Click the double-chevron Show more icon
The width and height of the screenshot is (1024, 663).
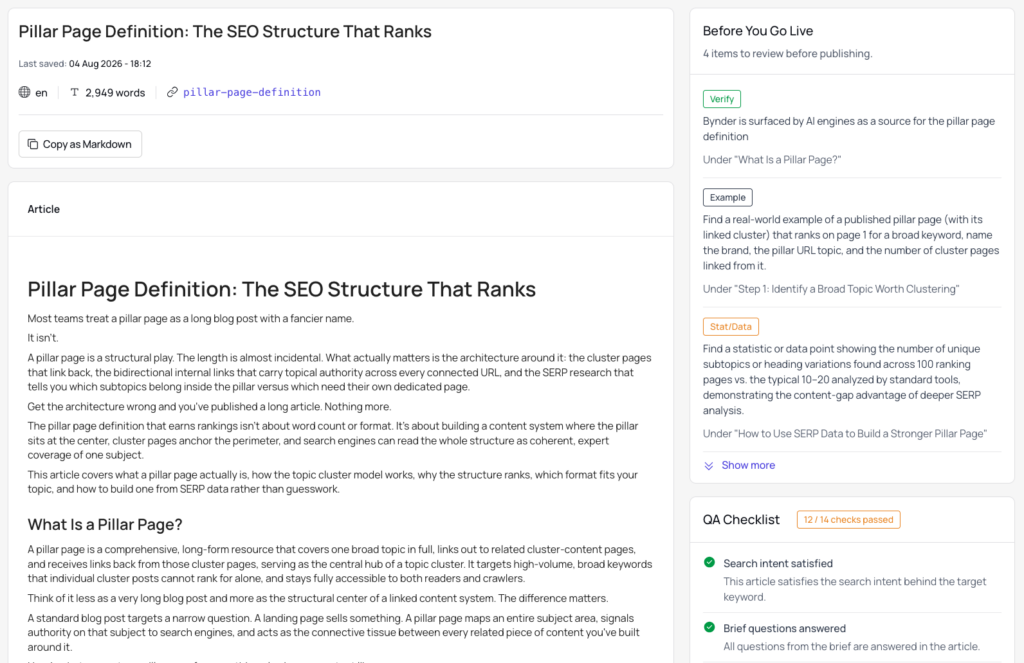(x=709, y=466)
